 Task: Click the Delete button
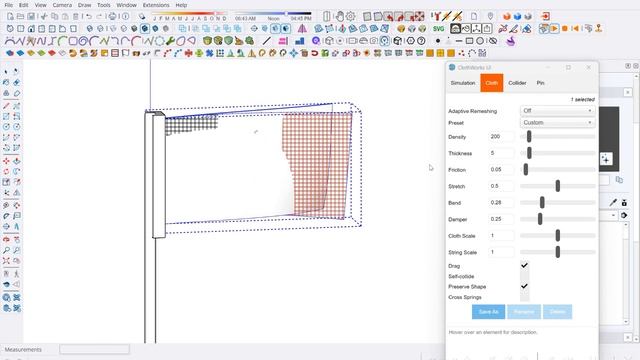pos(557,312)
